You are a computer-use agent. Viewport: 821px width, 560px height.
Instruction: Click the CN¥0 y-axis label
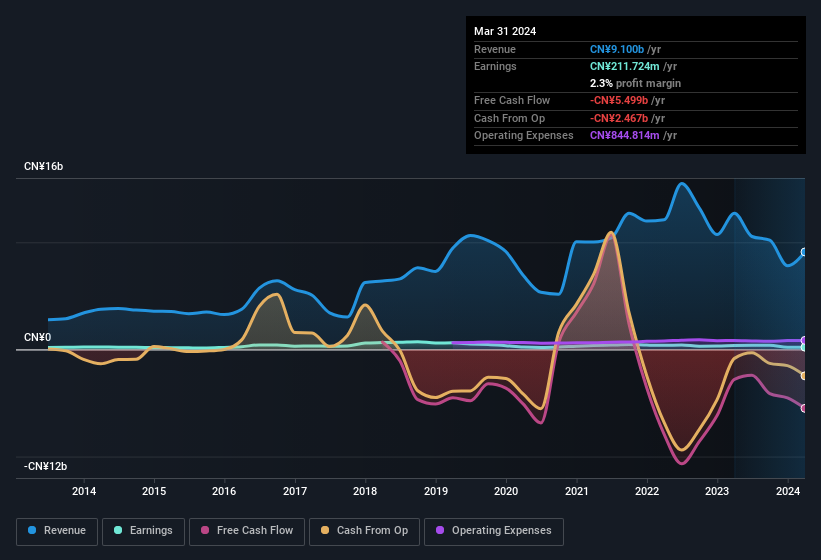click(x=38, y=338)
